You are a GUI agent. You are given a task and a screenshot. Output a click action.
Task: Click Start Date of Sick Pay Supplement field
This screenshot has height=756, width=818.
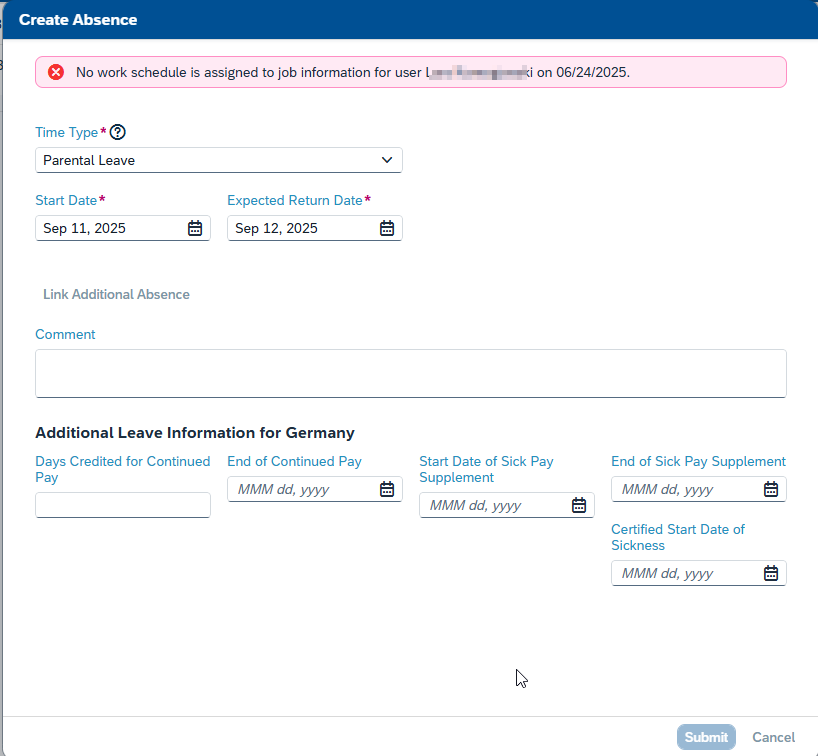pos(492,505)
